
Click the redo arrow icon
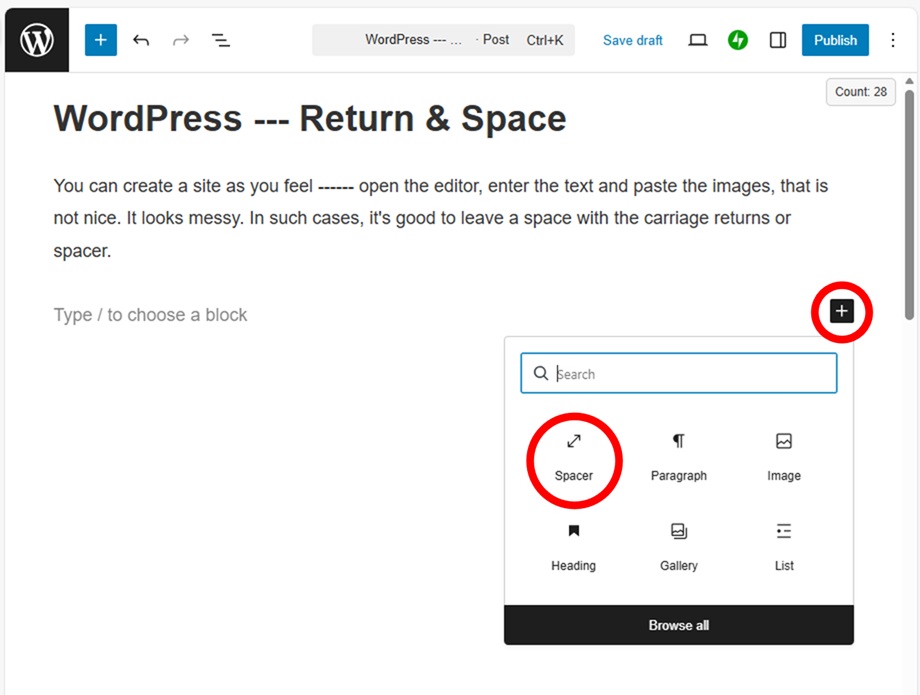coord(180,40)
